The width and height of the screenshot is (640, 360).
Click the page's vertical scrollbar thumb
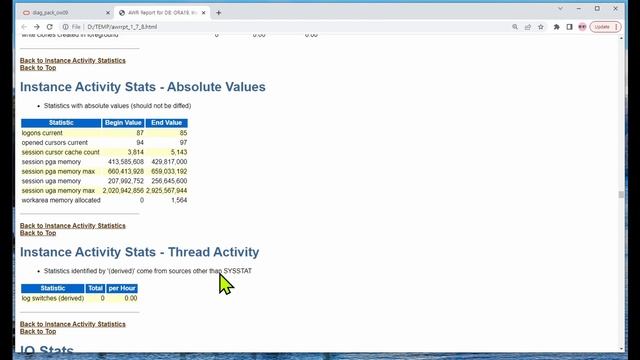[x=621, y=195]
